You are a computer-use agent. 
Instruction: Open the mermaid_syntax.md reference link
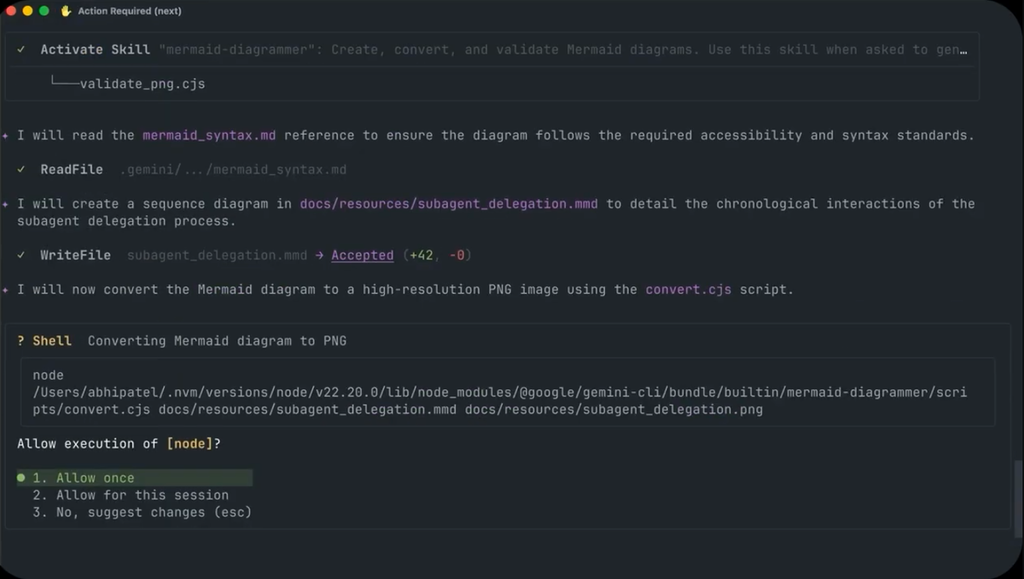[209, 136]
